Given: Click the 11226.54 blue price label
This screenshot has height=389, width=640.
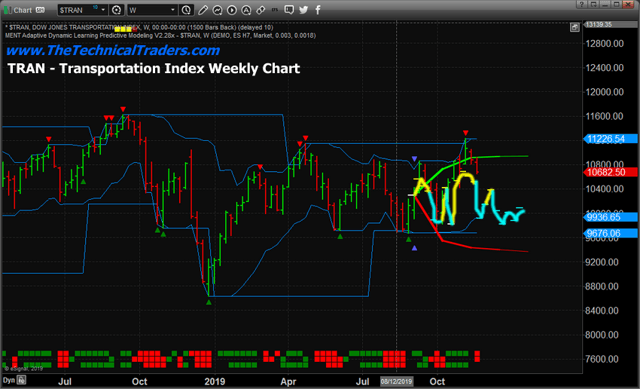Looking at the screenshot, I should click(610, 139).
